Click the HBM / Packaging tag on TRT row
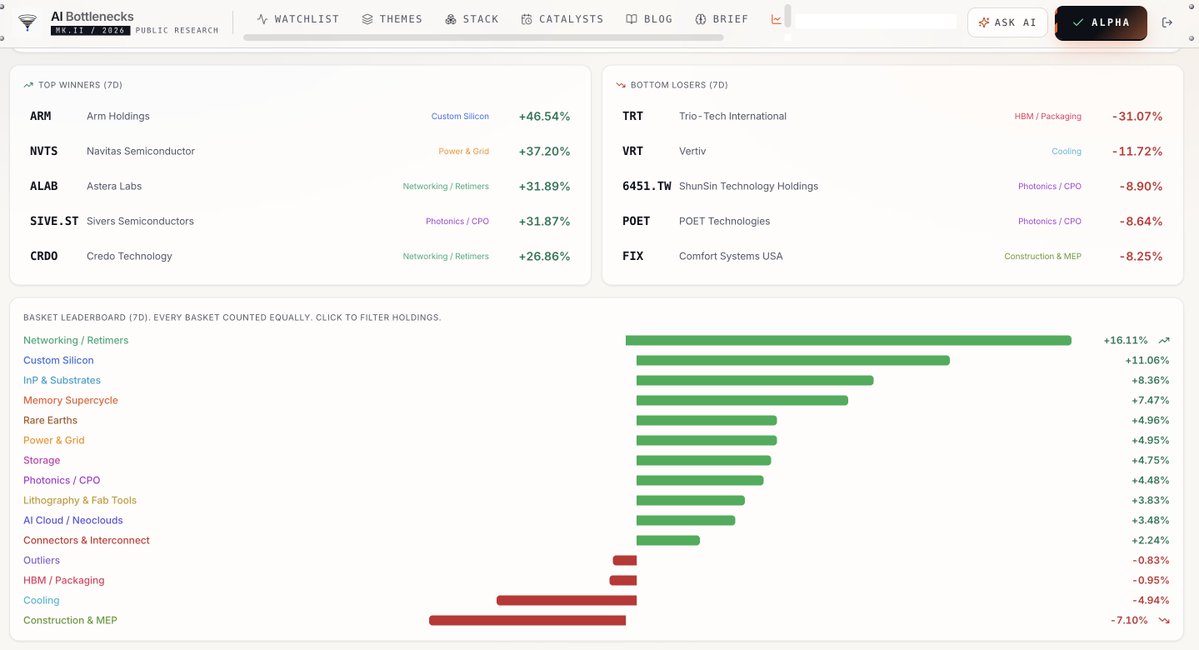Viewport: 1199px width, 650px height. click(1048, 116)
